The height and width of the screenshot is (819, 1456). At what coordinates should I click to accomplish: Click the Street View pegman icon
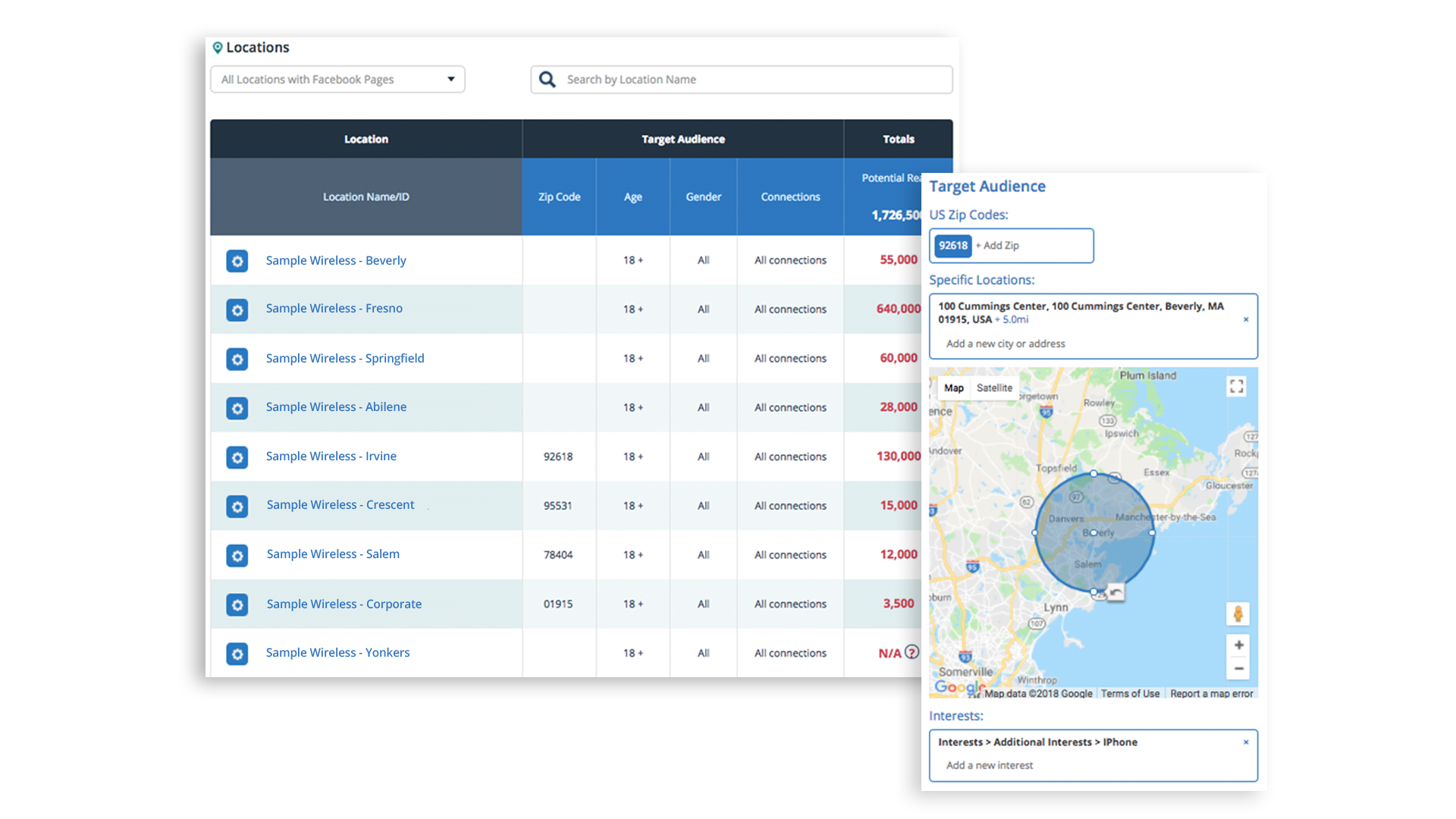point(1238,613)
